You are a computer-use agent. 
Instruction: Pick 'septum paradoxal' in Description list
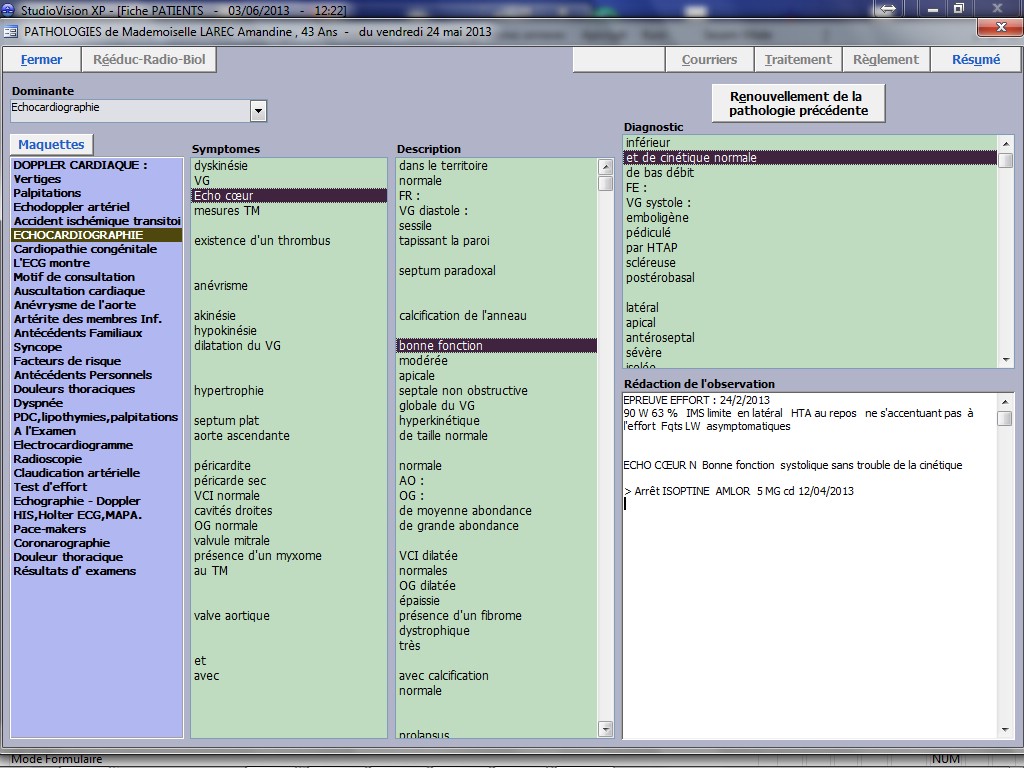click(x=447, y=271)
